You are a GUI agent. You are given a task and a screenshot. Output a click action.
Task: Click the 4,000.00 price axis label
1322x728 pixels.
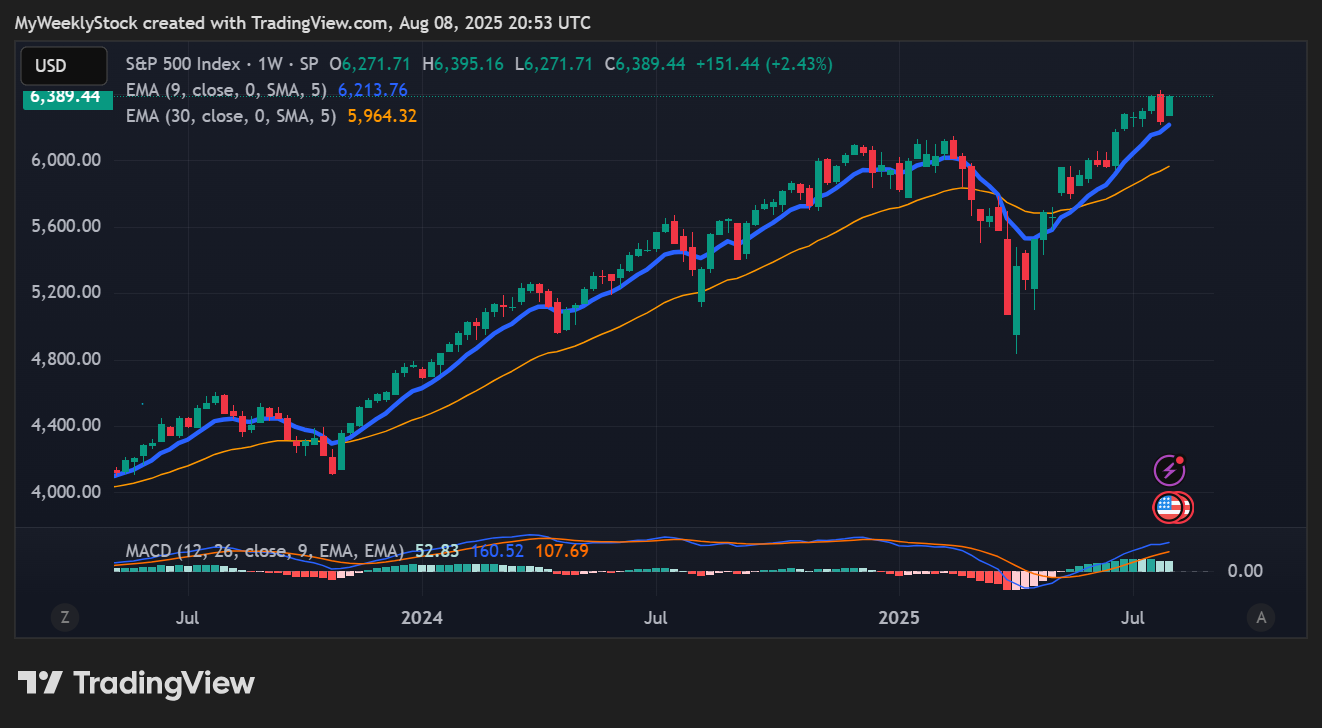click(65, 492)
